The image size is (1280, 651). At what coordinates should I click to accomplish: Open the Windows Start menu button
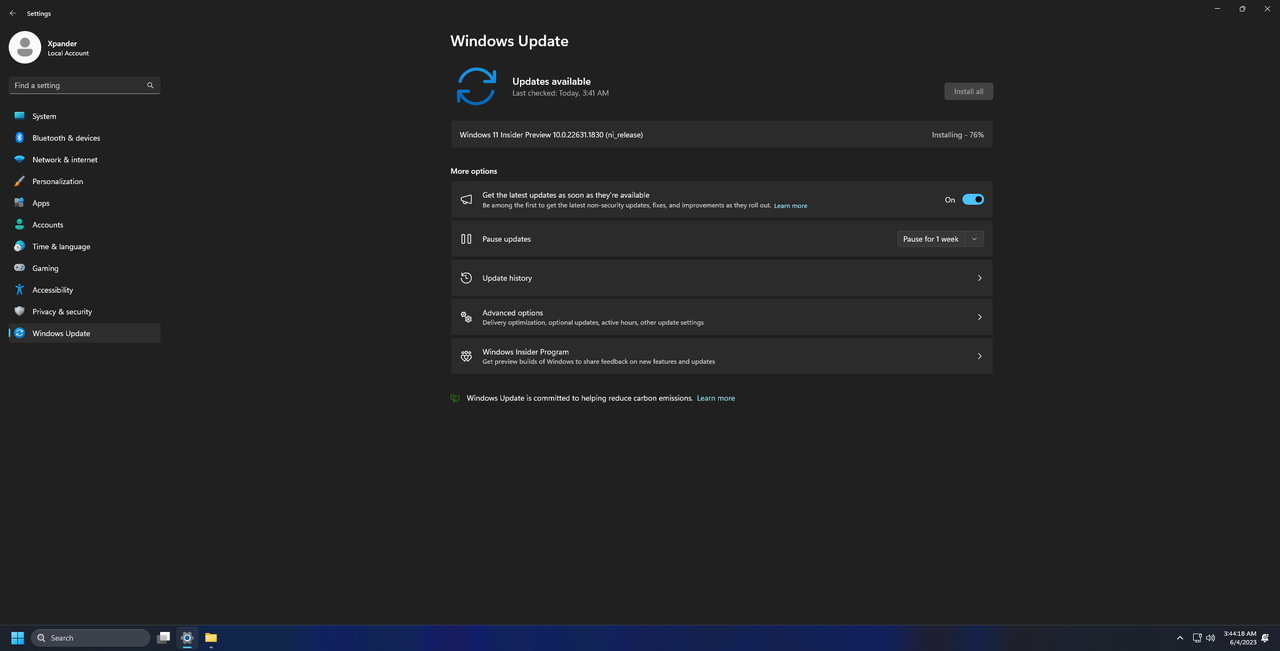(x=17, y=638)
